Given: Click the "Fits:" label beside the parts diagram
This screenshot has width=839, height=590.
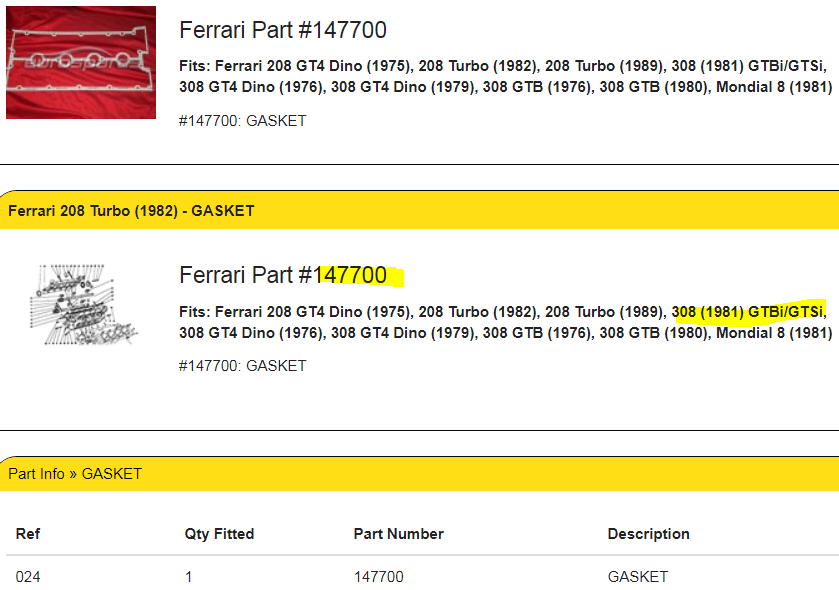Looking at the screenshot, I should coord(195,311).
